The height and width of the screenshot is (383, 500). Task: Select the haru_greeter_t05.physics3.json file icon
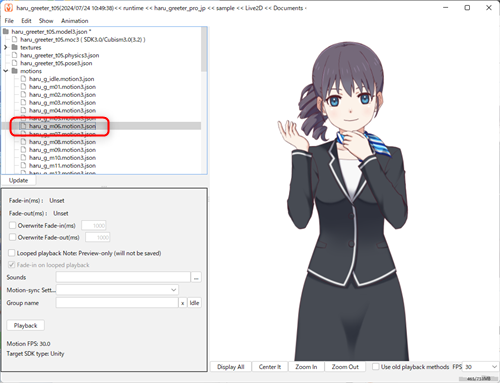[x=14, y=55]
